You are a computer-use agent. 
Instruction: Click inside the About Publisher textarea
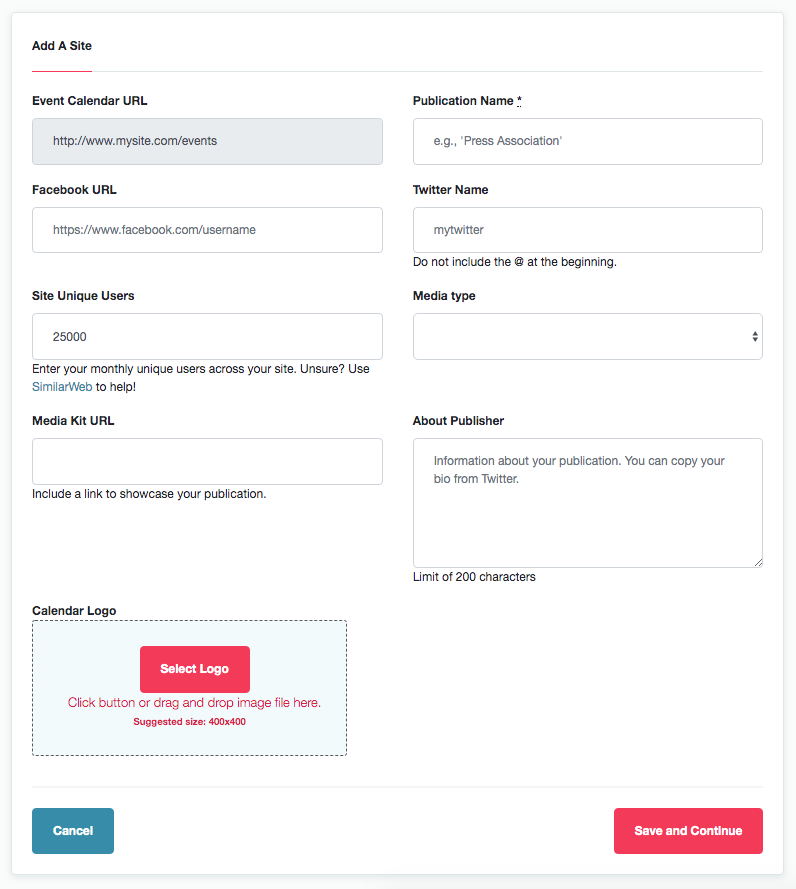pyautogui.click(x=587, y=502)
